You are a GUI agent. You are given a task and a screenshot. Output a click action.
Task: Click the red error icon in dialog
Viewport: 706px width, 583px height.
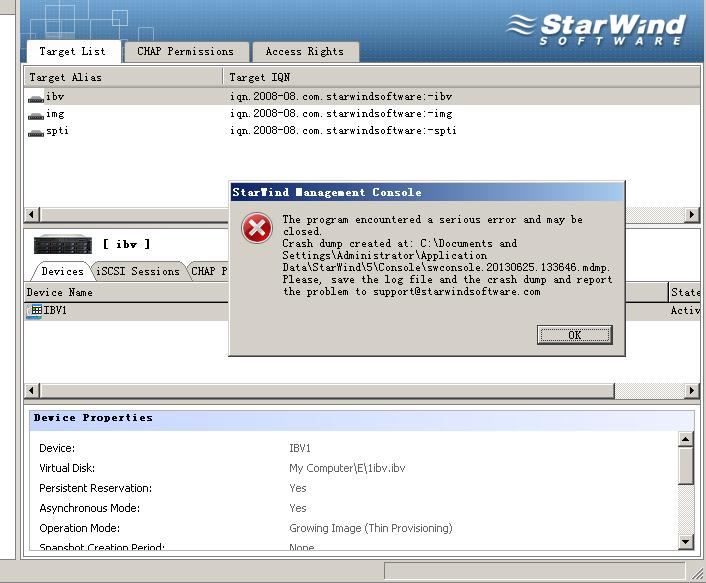click(257, 228)
